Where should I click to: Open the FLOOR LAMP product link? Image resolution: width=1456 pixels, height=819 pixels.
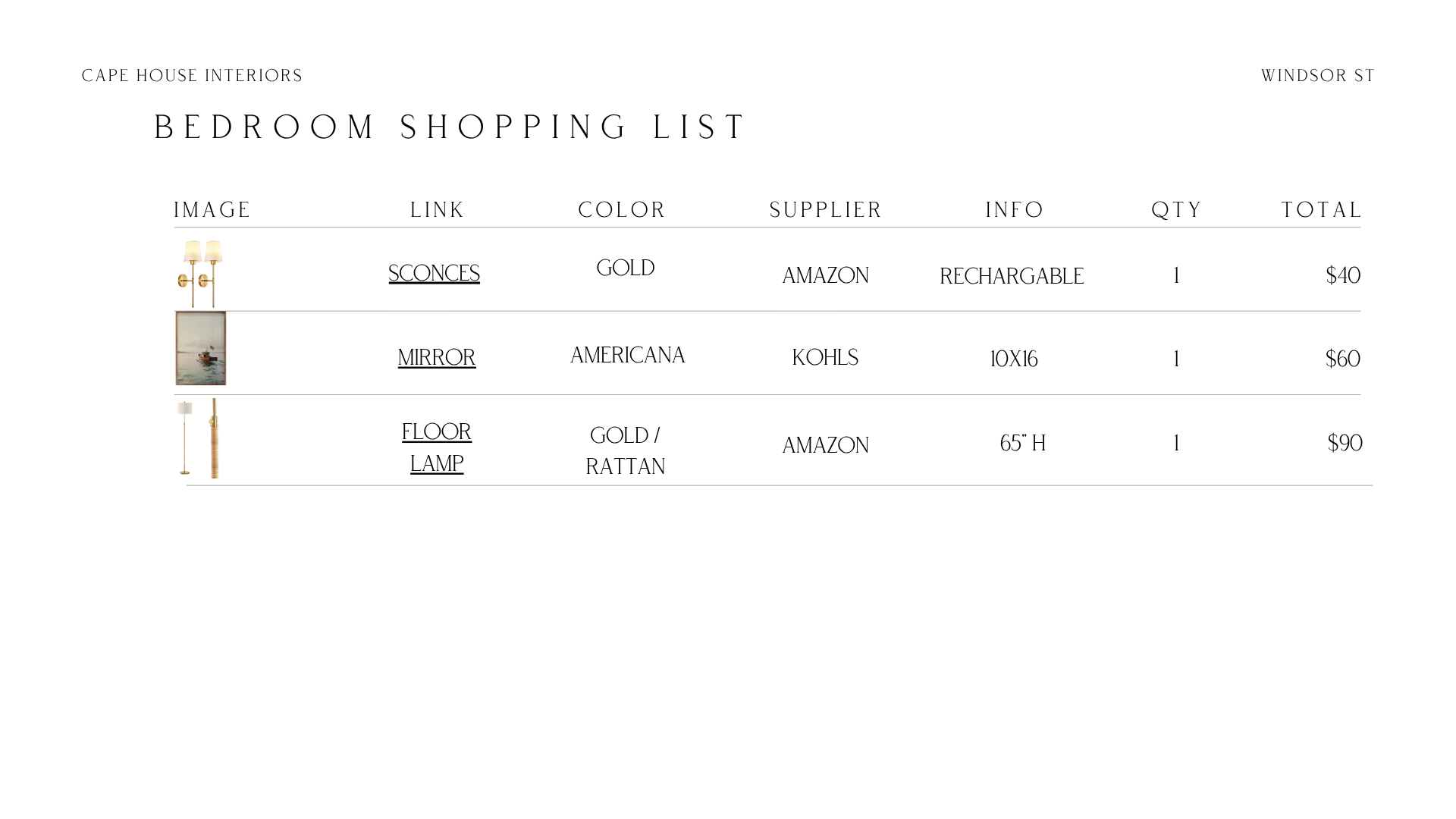pos(437,447)
